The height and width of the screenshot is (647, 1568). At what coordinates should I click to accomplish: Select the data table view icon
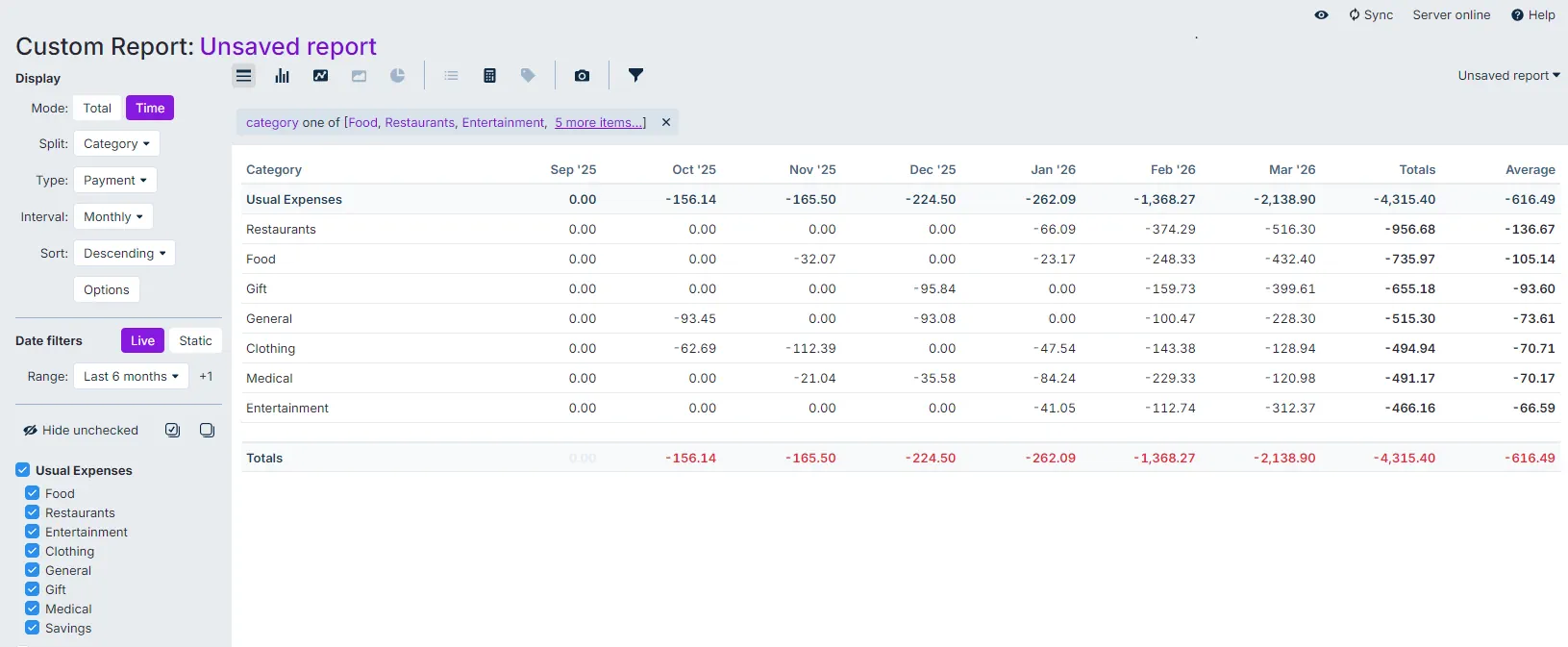[x=244, y=76]
